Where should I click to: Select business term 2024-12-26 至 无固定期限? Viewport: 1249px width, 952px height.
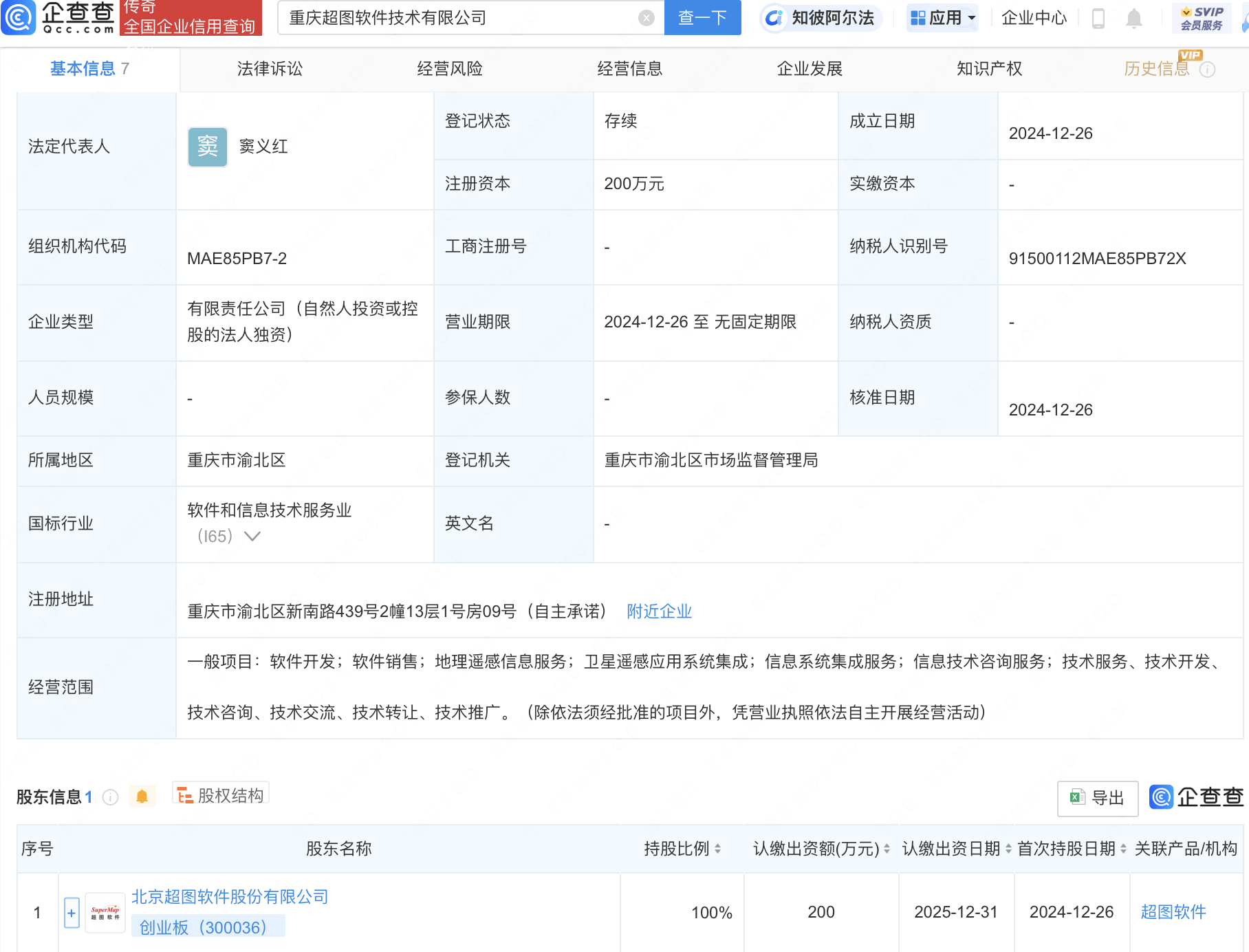(699, 322)
